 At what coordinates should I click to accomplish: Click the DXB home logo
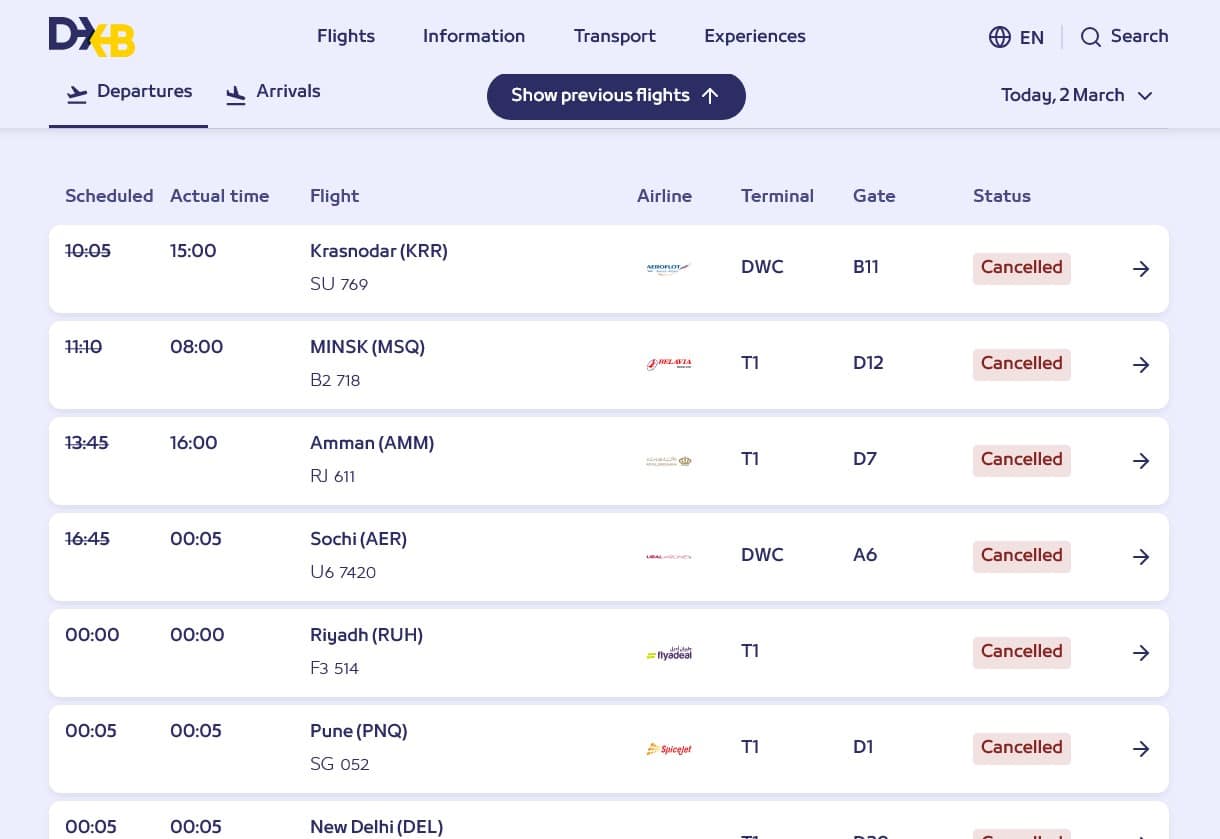pos(91,37)
